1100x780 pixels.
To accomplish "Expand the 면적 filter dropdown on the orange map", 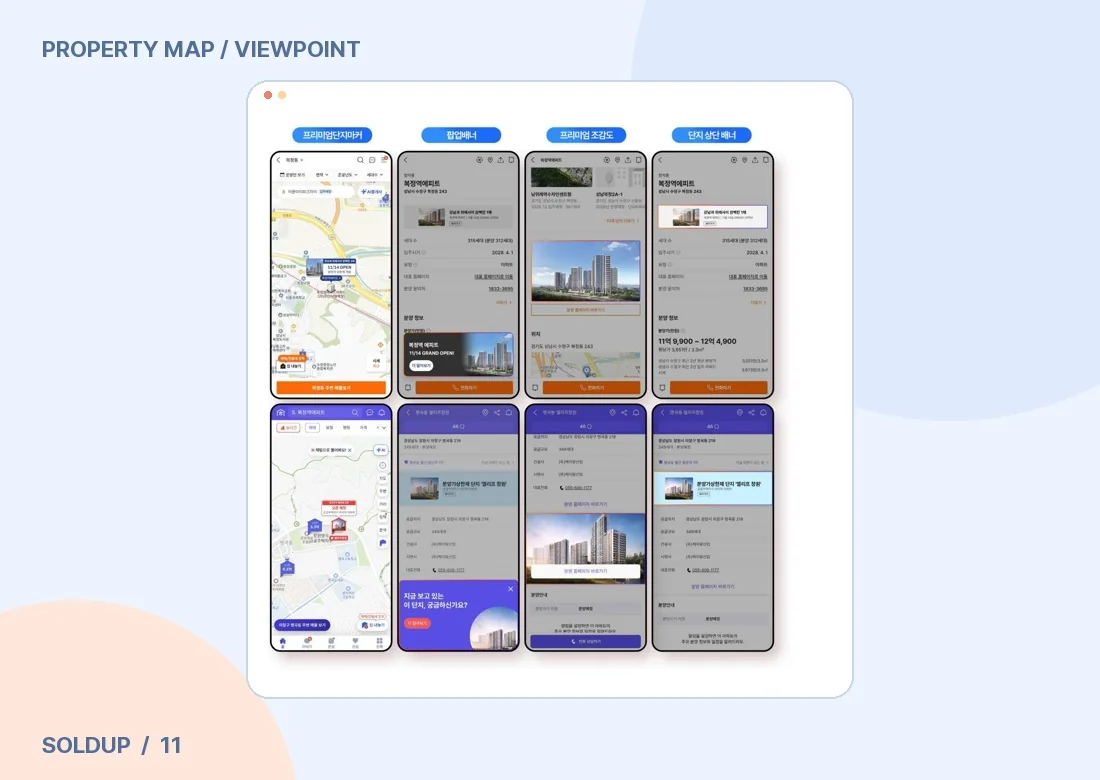I will point(322,175).
